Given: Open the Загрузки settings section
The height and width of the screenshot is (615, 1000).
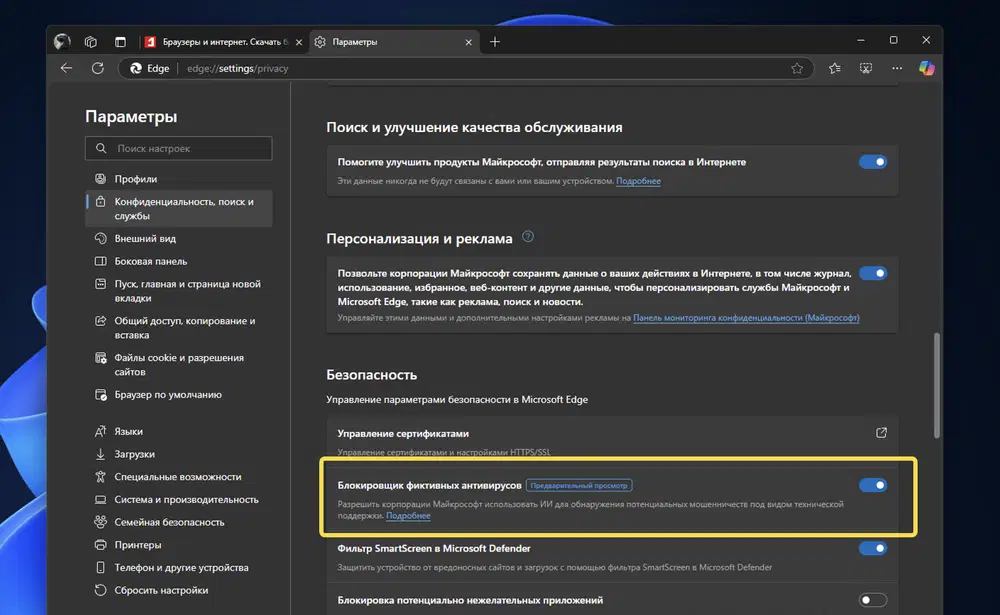Looking at the screenshot, I should 179,454.
